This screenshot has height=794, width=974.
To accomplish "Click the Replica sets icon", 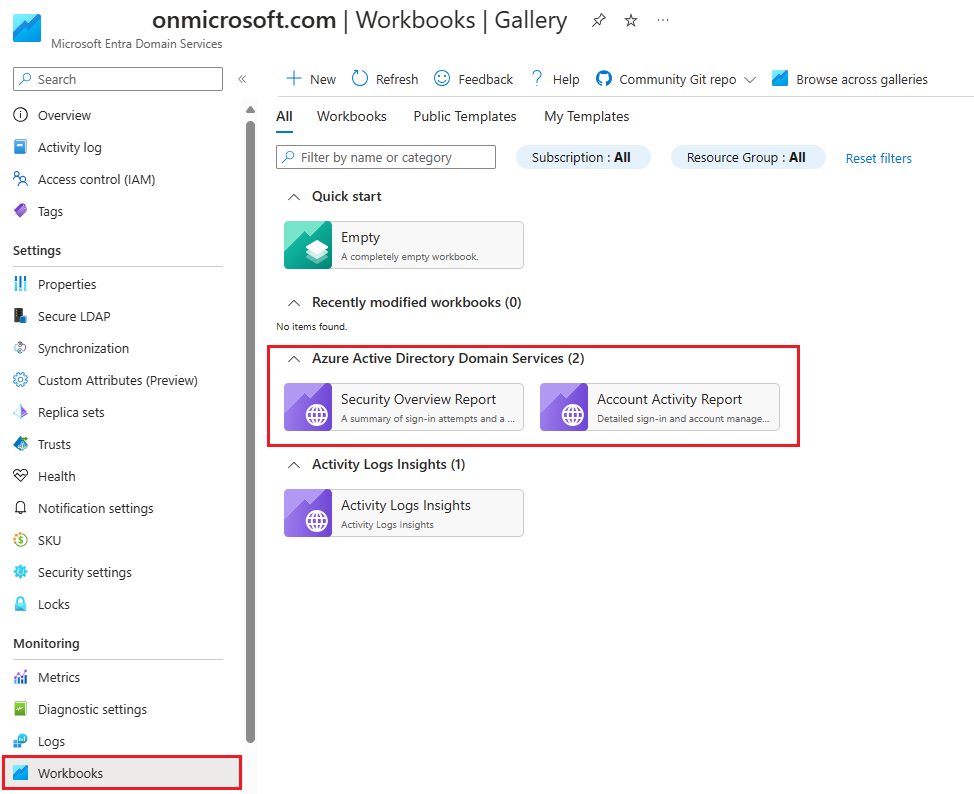I will pos(20,412).
